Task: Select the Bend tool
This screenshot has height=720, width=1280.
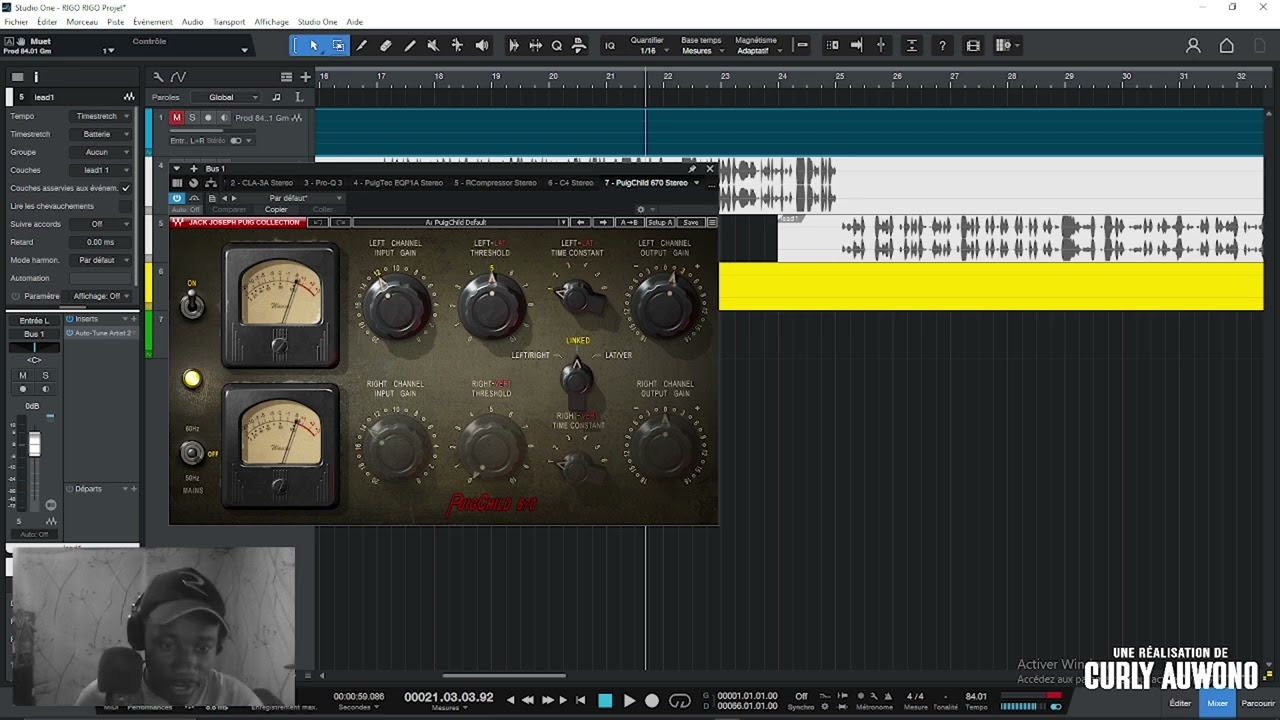Action: click(457, 45)
